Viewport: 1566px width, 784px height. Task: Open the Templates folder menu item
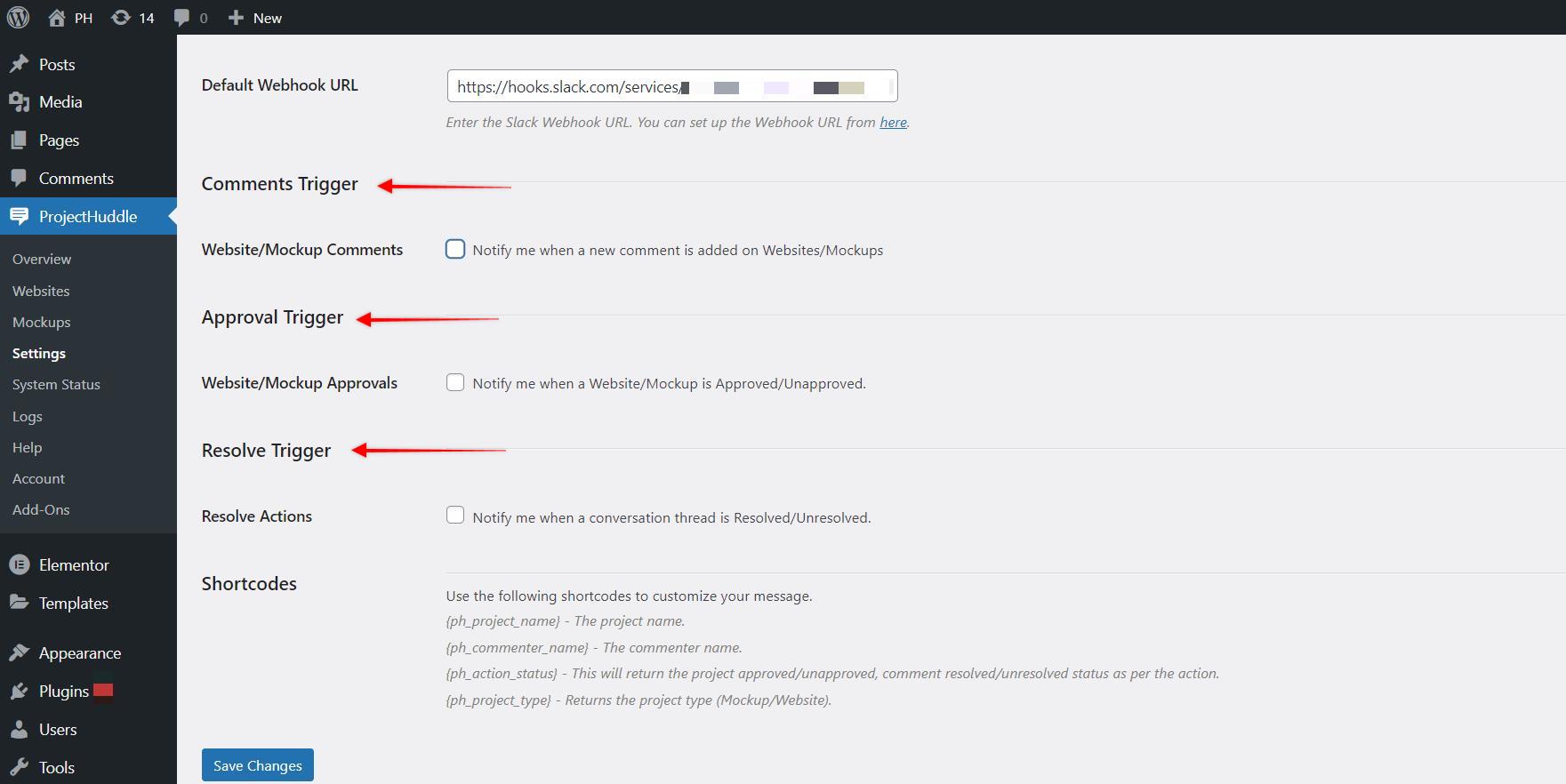pyautogui.click(x=73, y=603)
